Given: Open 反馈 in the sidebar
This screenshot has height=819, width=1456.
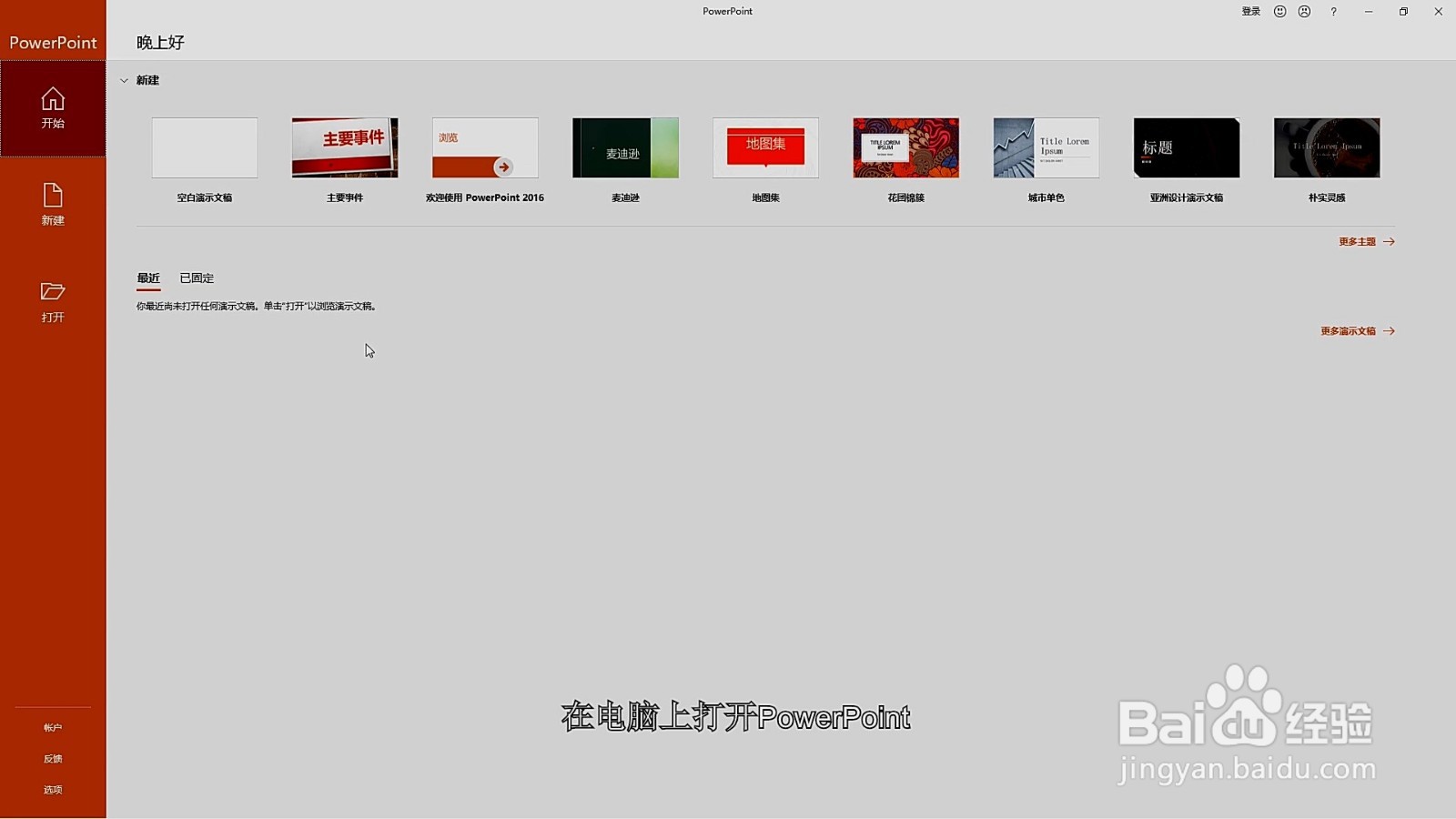Looking at the screenshot, I should pos(53,759).
